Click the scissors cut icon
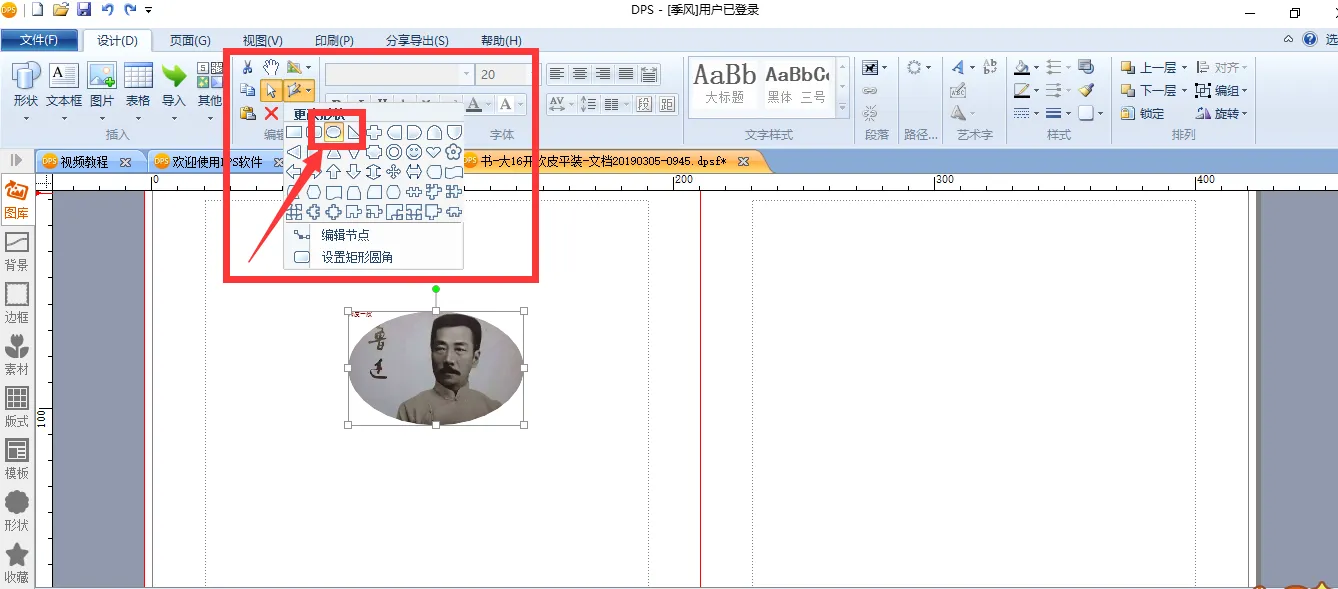Image resolution: width=1338 pixels, height=589 pixels. coord(247,67)
